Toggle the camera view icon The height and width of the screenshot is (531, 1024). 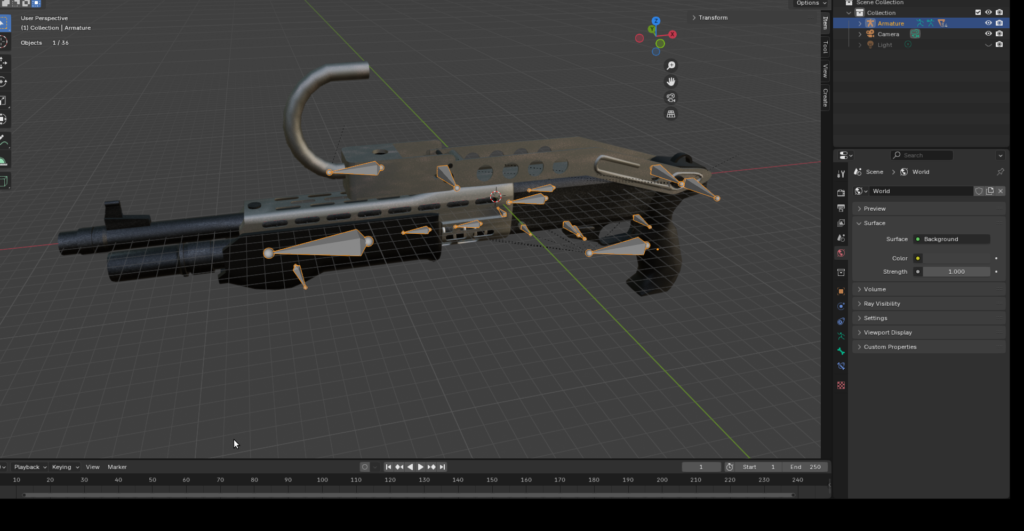coord(671,98)
